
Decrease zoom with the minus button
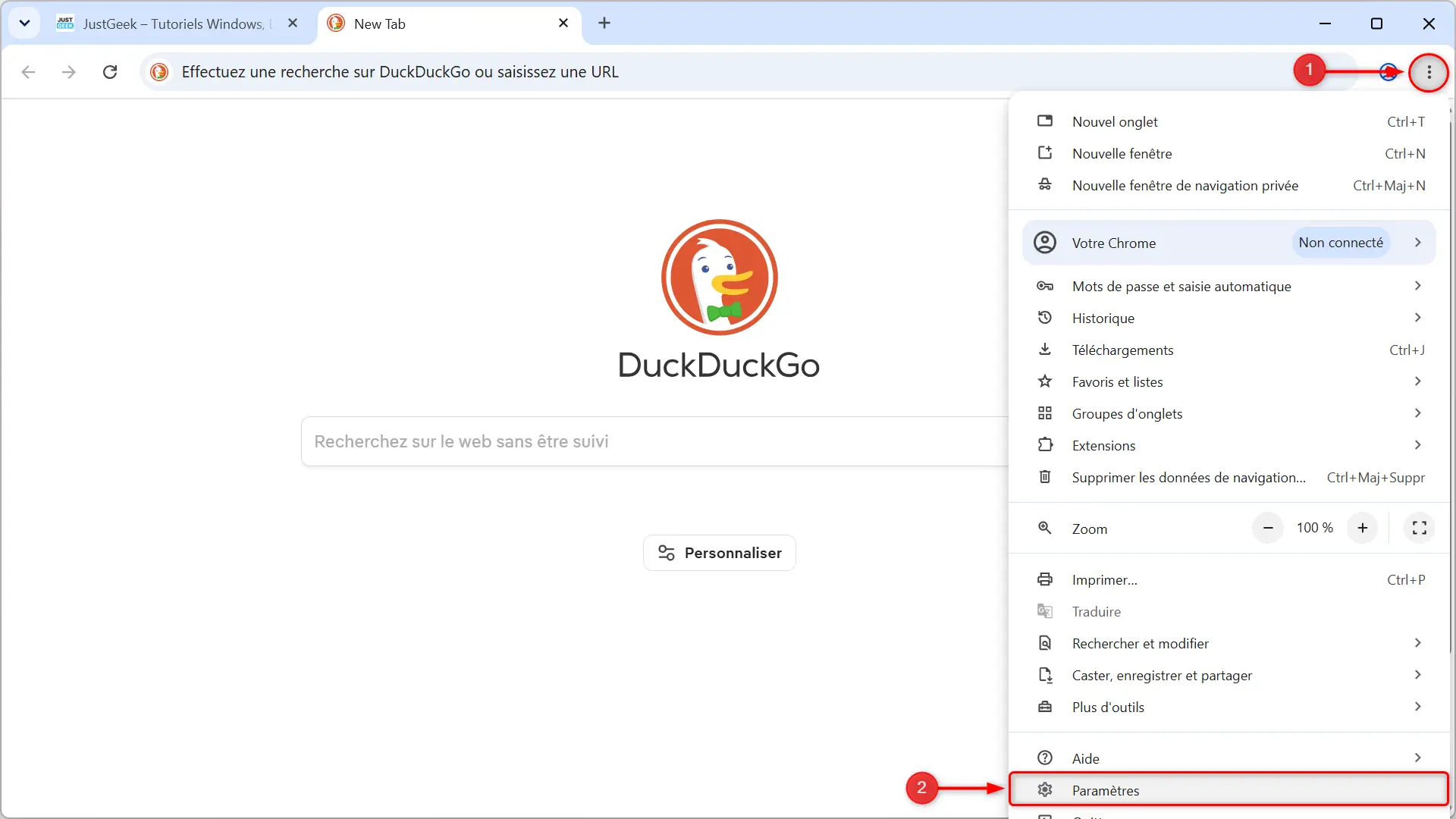pyautogui.click(x=1268, y=528)
